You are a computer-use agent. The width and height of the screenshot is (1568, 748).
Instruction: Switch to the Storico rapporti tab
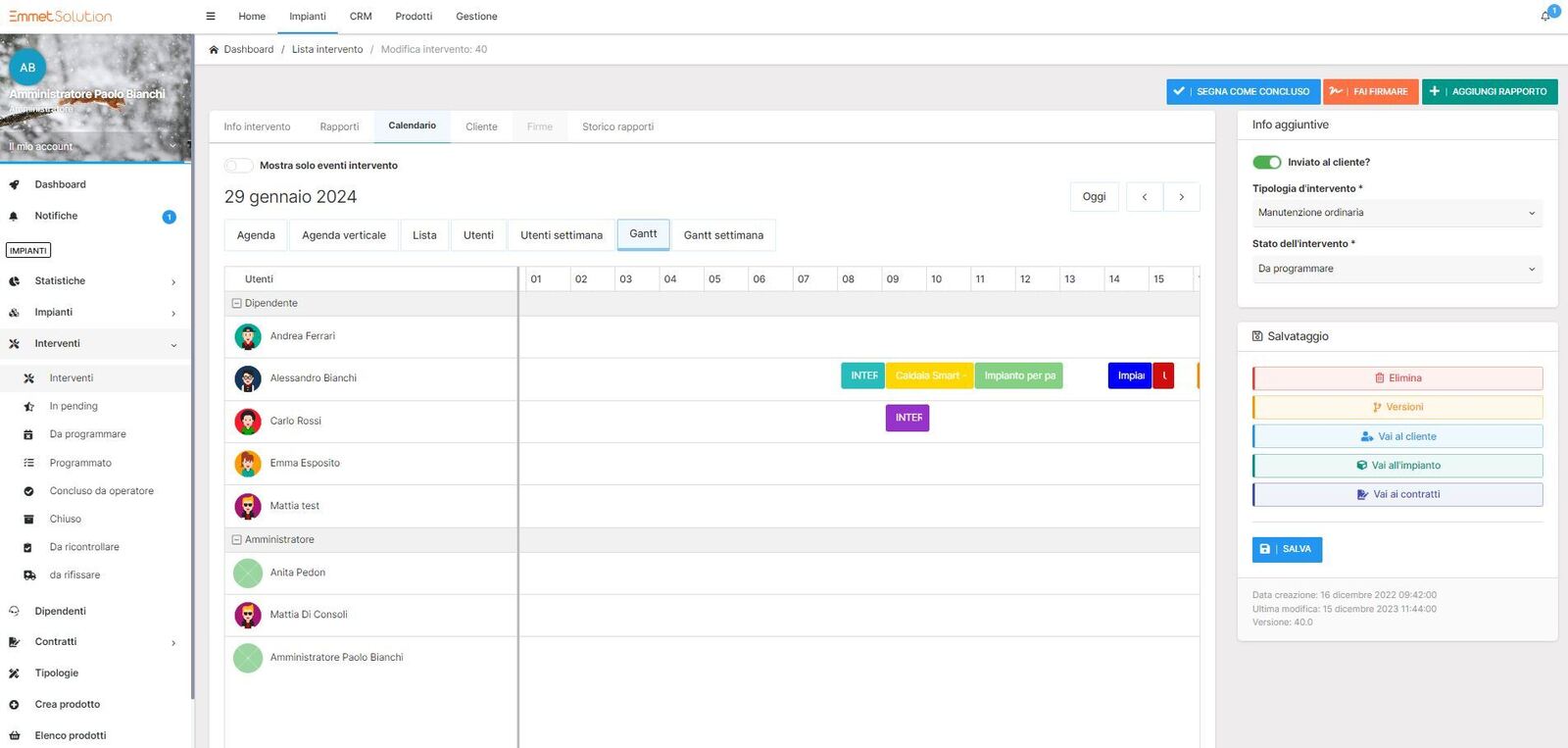coord(617,126)
